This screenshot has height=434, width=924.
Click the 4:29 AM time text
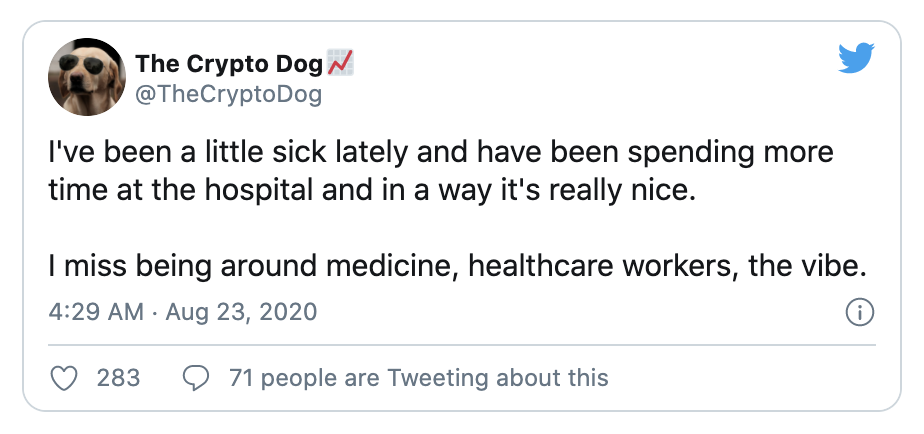[x=96, y=312]
